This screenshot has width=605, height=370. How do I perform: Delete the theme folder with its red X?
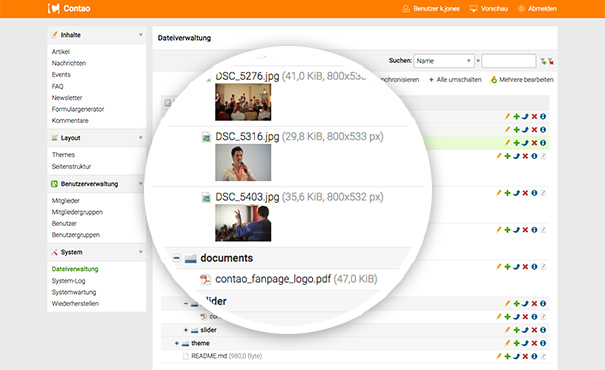(x=534, y=343)
